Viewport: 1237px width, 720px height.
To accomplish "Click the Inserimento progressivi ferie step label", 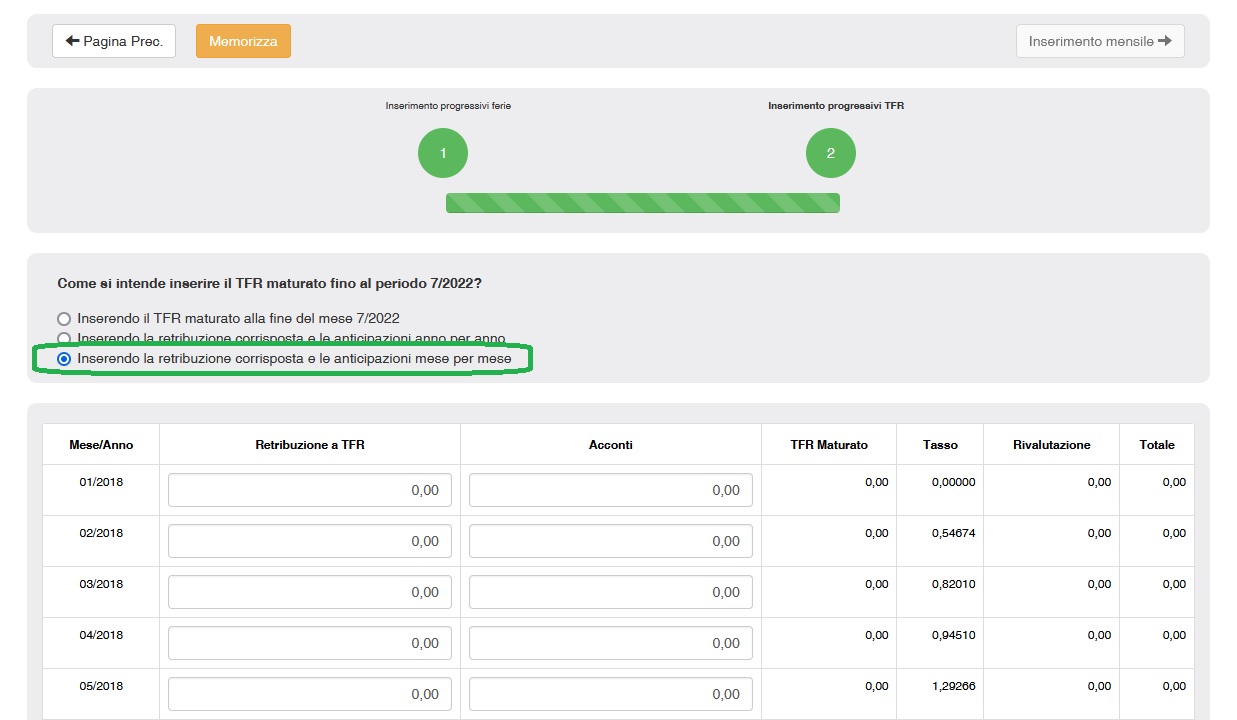I will point(448,106).
